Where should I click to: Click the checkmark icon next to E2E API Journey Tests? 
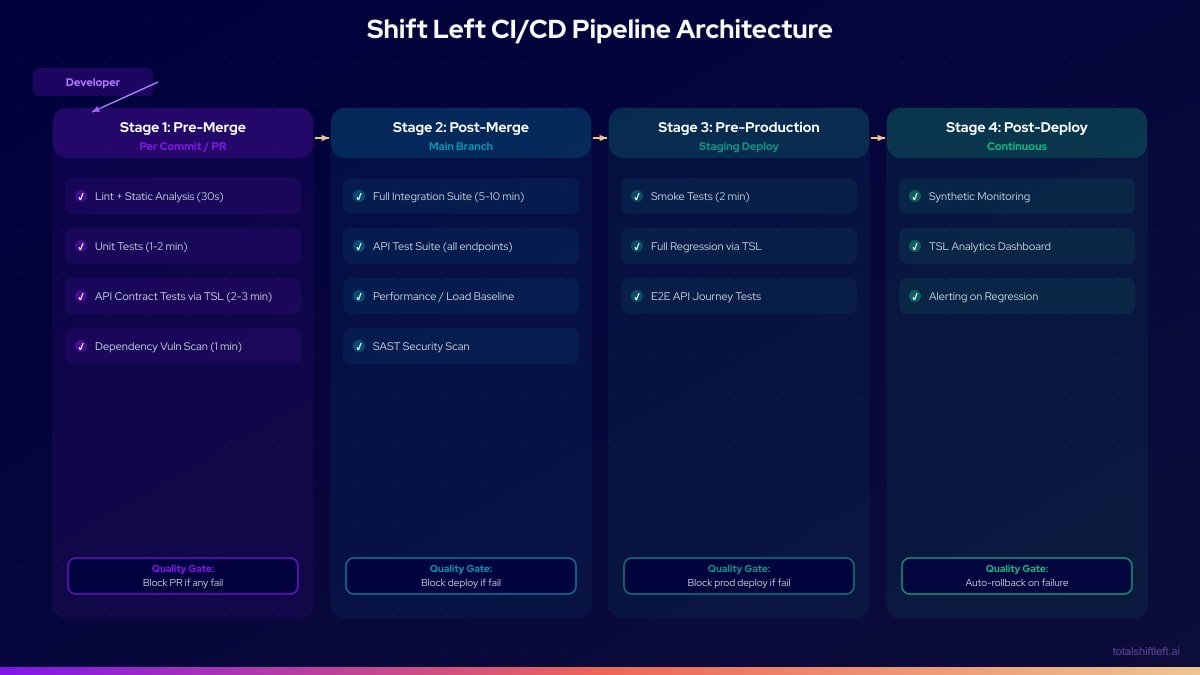pos(637,296)
